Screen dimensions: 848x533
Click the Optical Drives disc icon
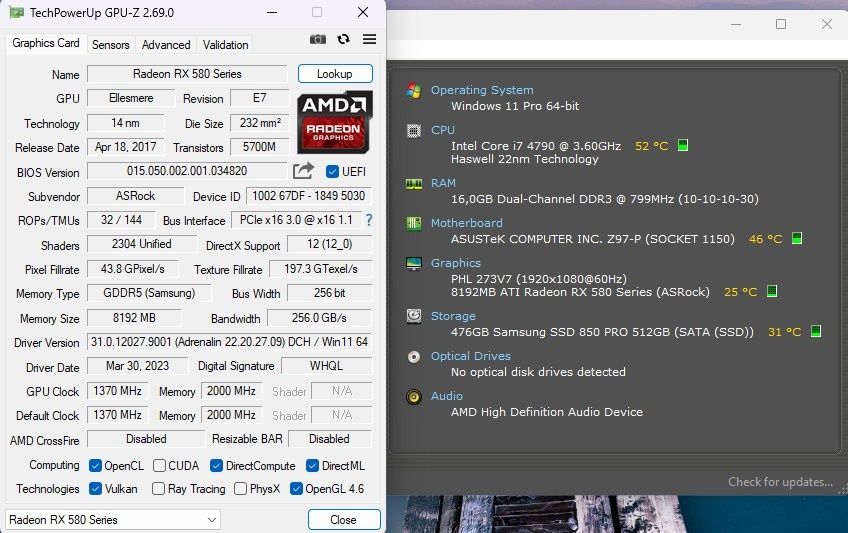(x=414, y=357)
